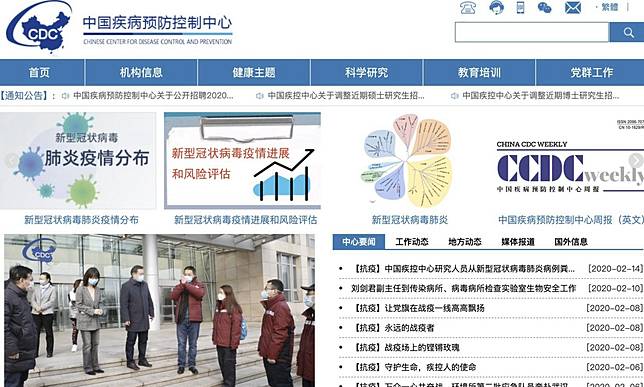Open notice about 公开招聘2020
The image size is (644, 387).
153,96
